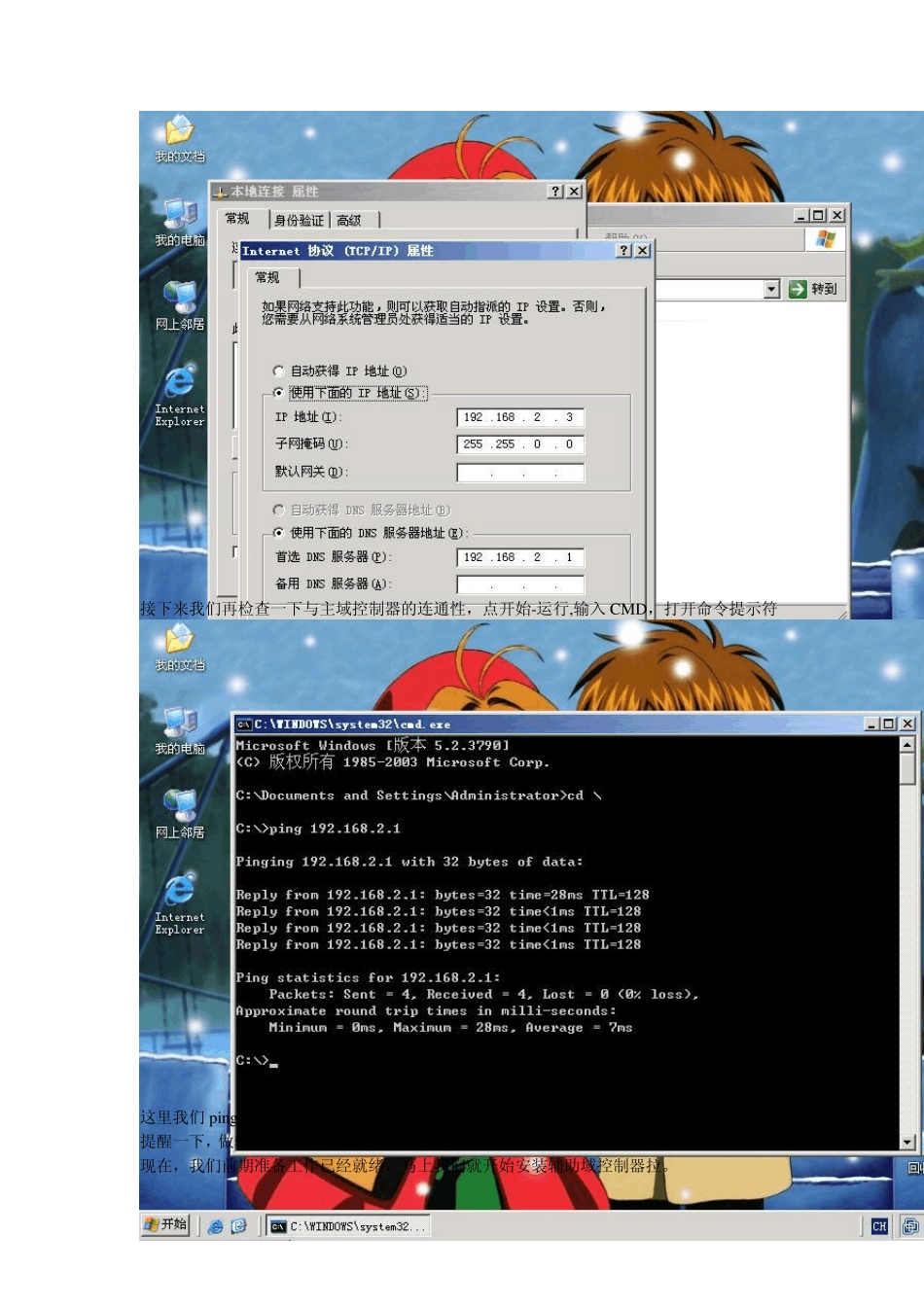This screenshot has height=1307, width=924.
Task: Click the help ? button of TCP/IP dialog
Action: point(624,251)
